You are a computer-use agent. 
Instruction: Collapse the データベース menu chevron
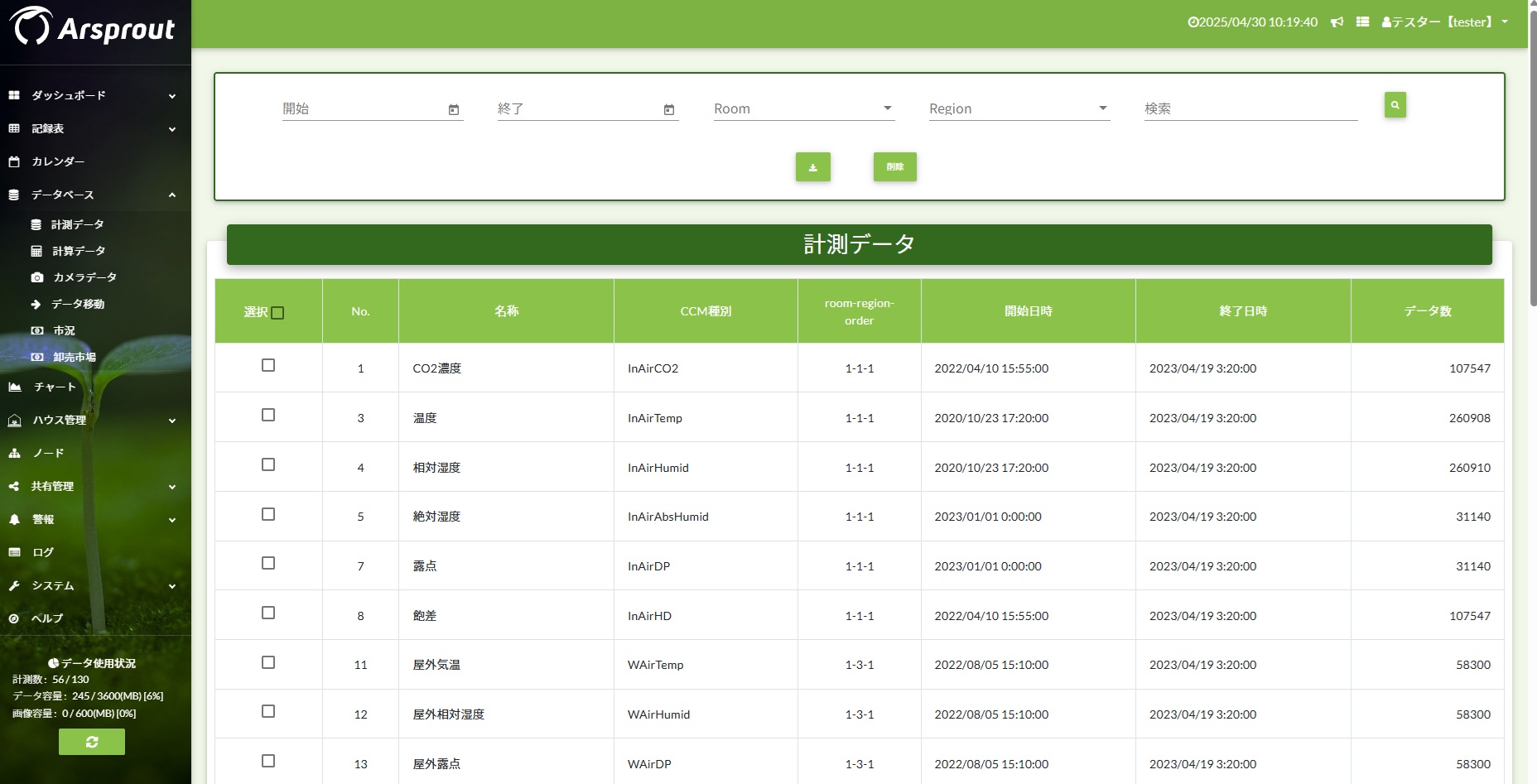coord(172,195)
